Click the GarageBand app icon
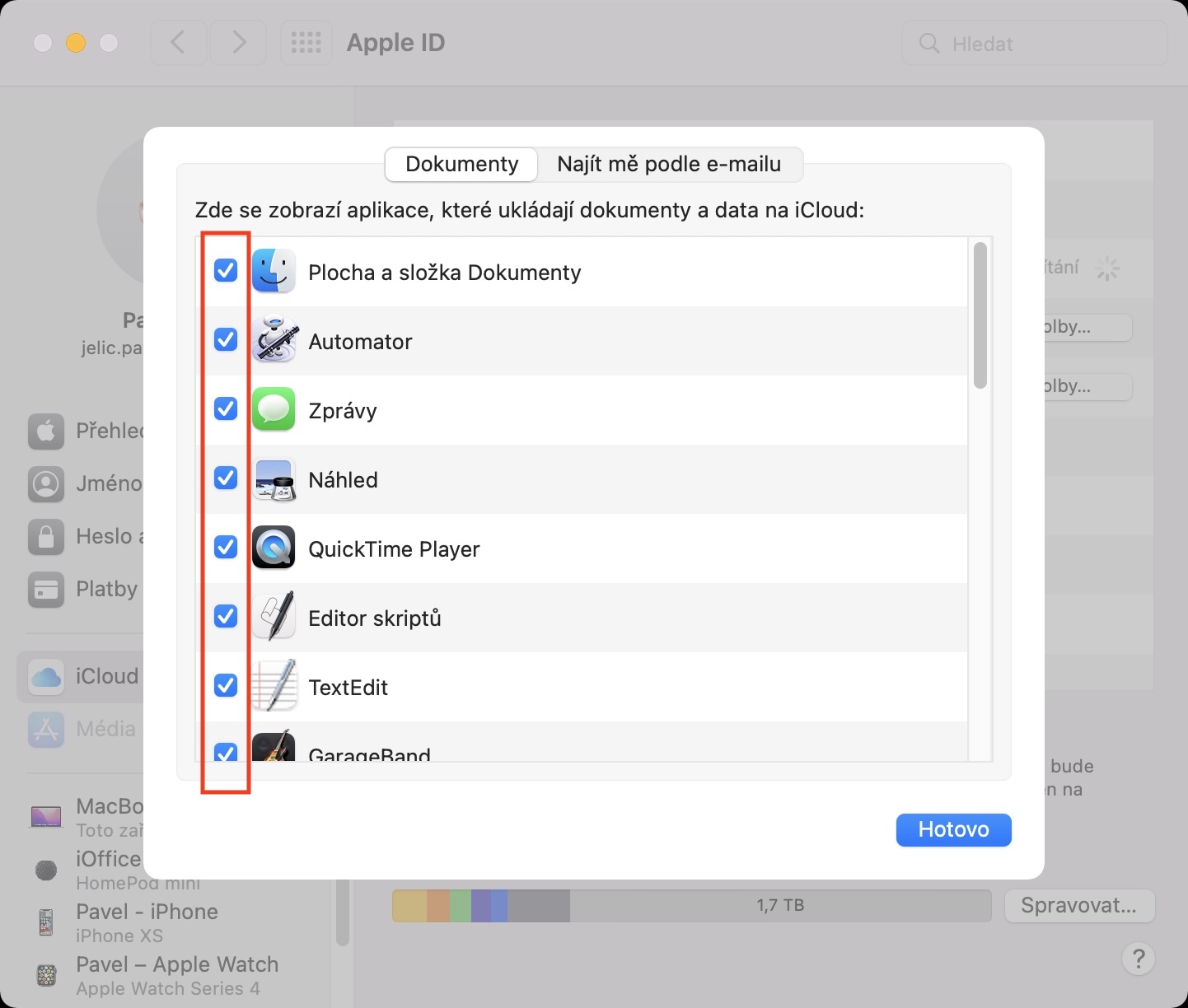Screen dimensions: 1188x1008 tap(274, 746)
